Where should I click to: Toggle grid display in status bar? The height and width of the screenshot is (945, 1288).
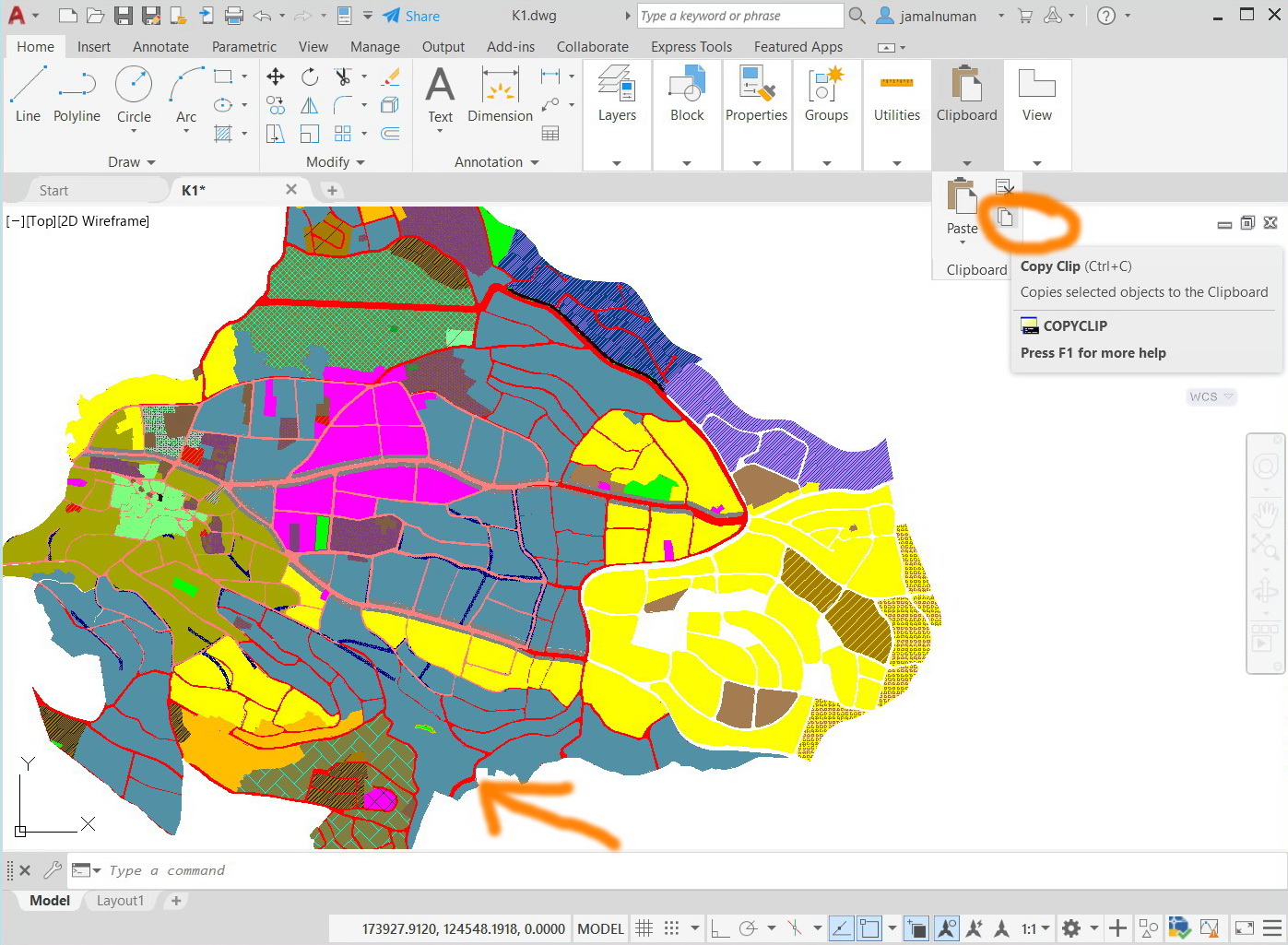tap(644, 928)
